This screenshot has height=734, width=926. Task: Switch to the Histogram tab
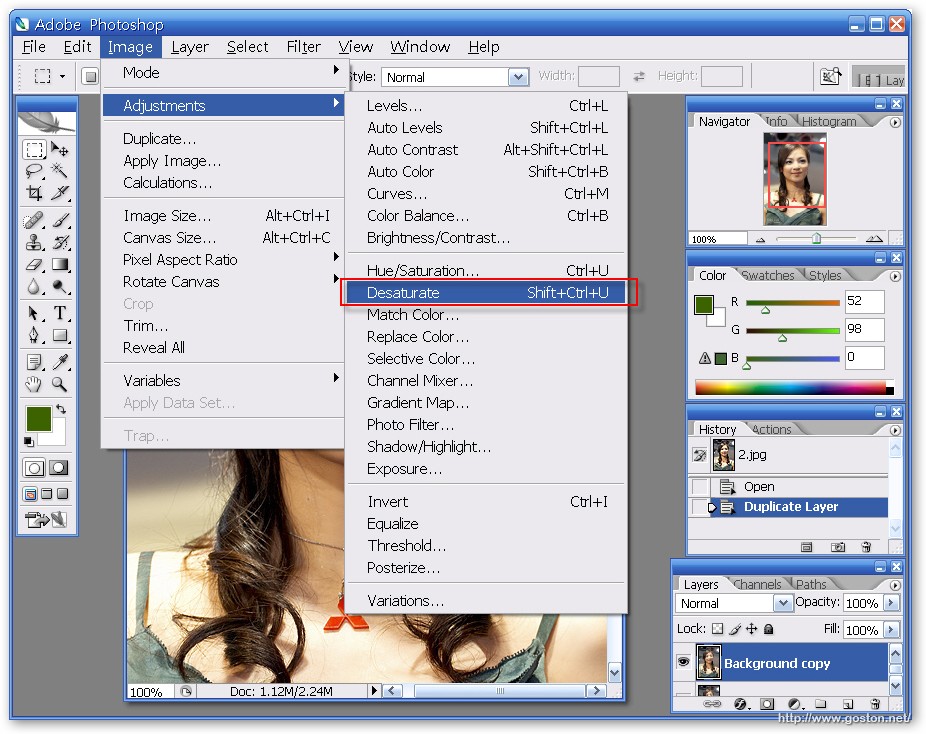tap(829, 121)
